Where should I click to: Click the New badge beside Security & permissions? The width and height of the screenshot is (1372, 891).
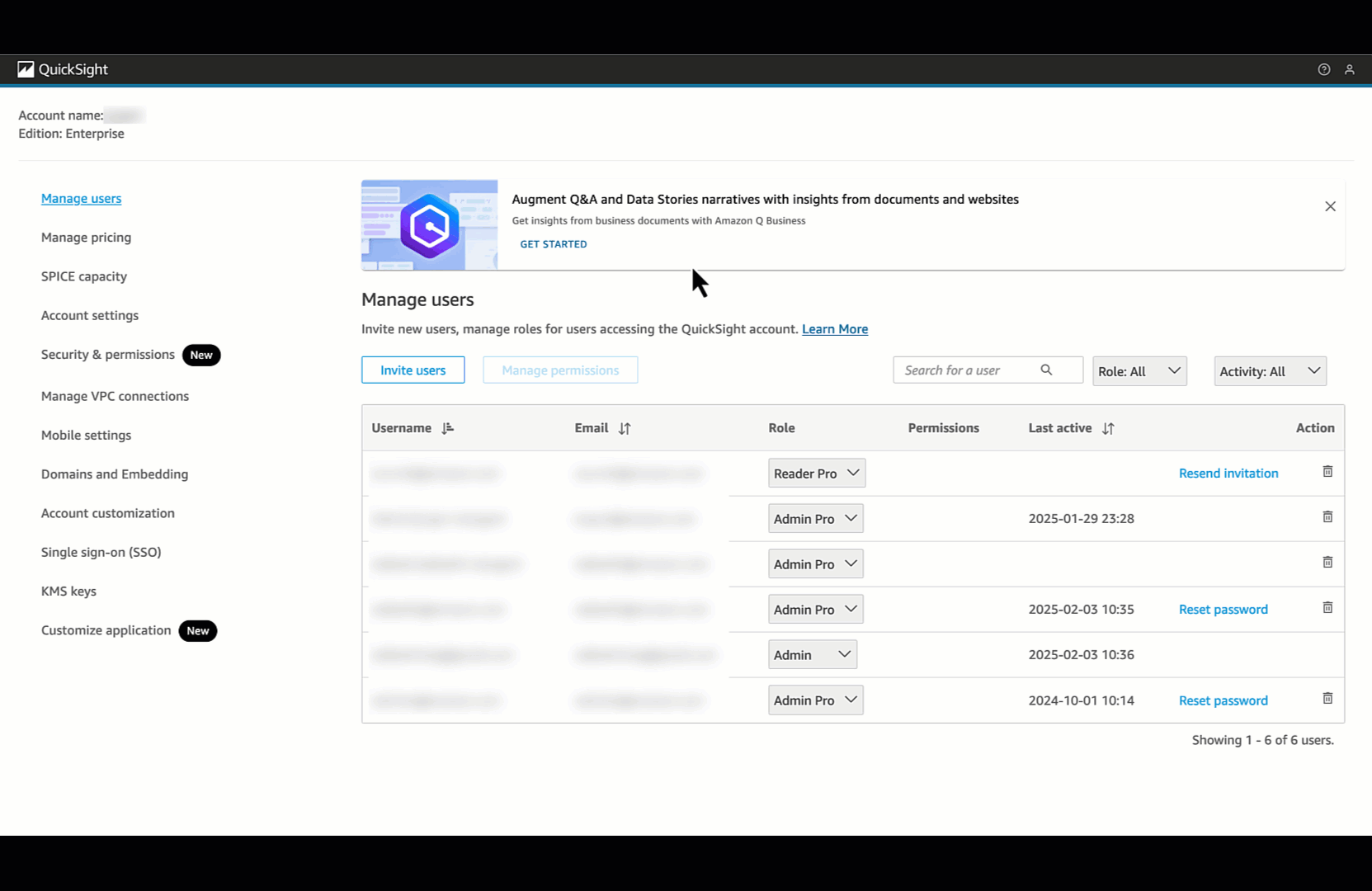201,355
